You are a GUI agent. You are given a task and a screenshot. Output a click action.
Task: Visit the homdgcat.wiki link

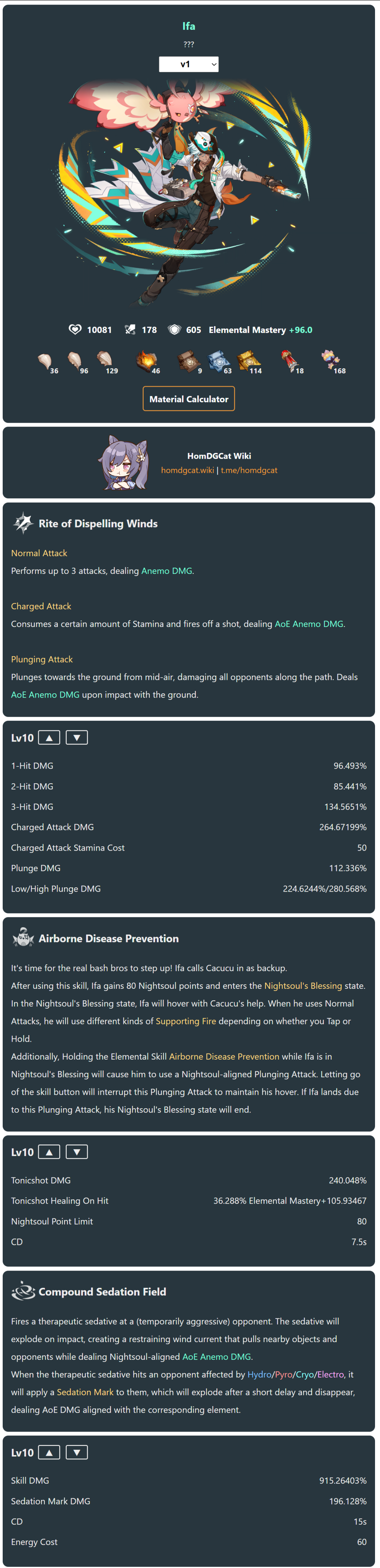point(188,470)
